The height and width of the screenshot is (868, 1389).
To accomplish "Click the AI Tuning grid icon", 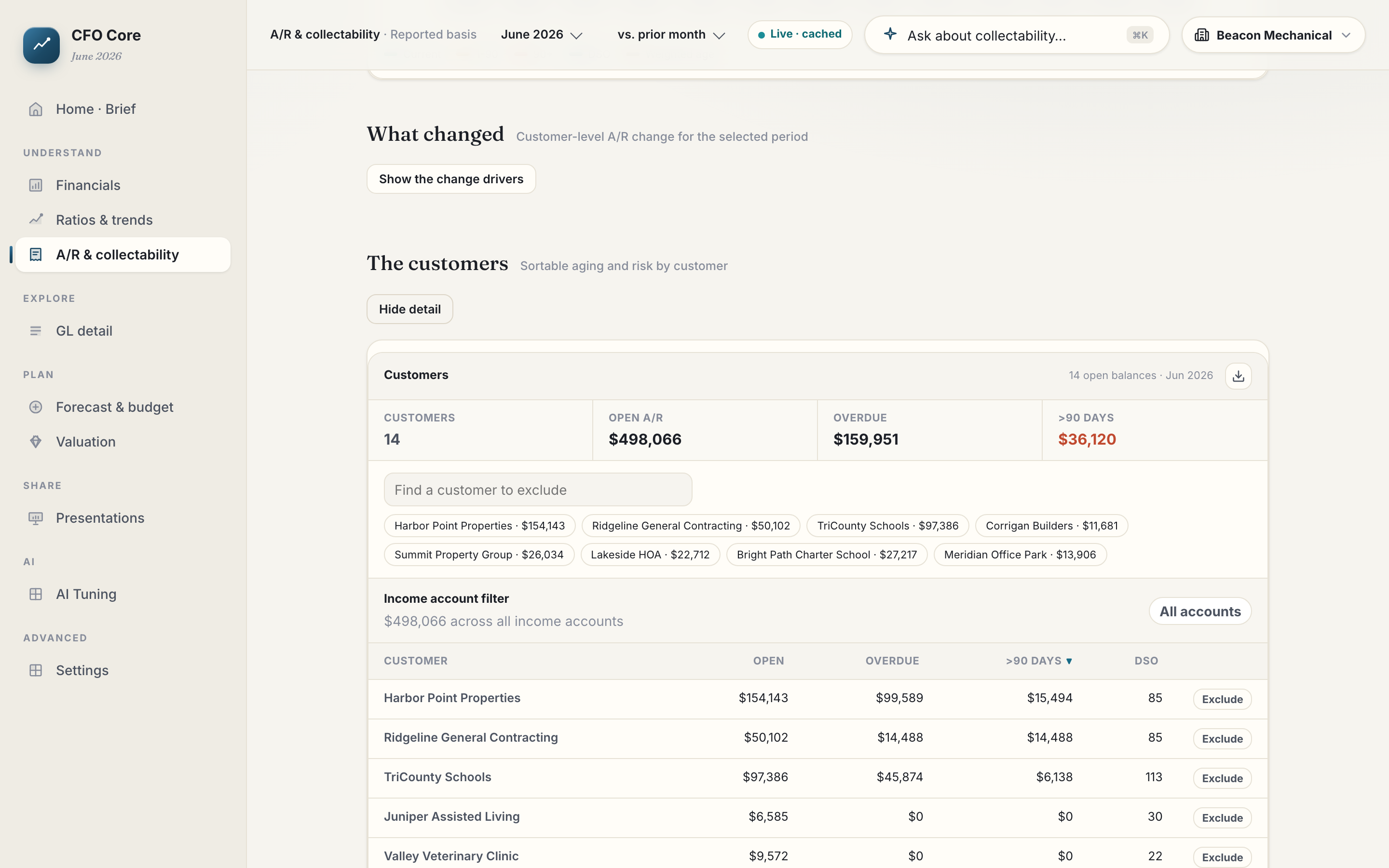I will (x=36, y=594).
